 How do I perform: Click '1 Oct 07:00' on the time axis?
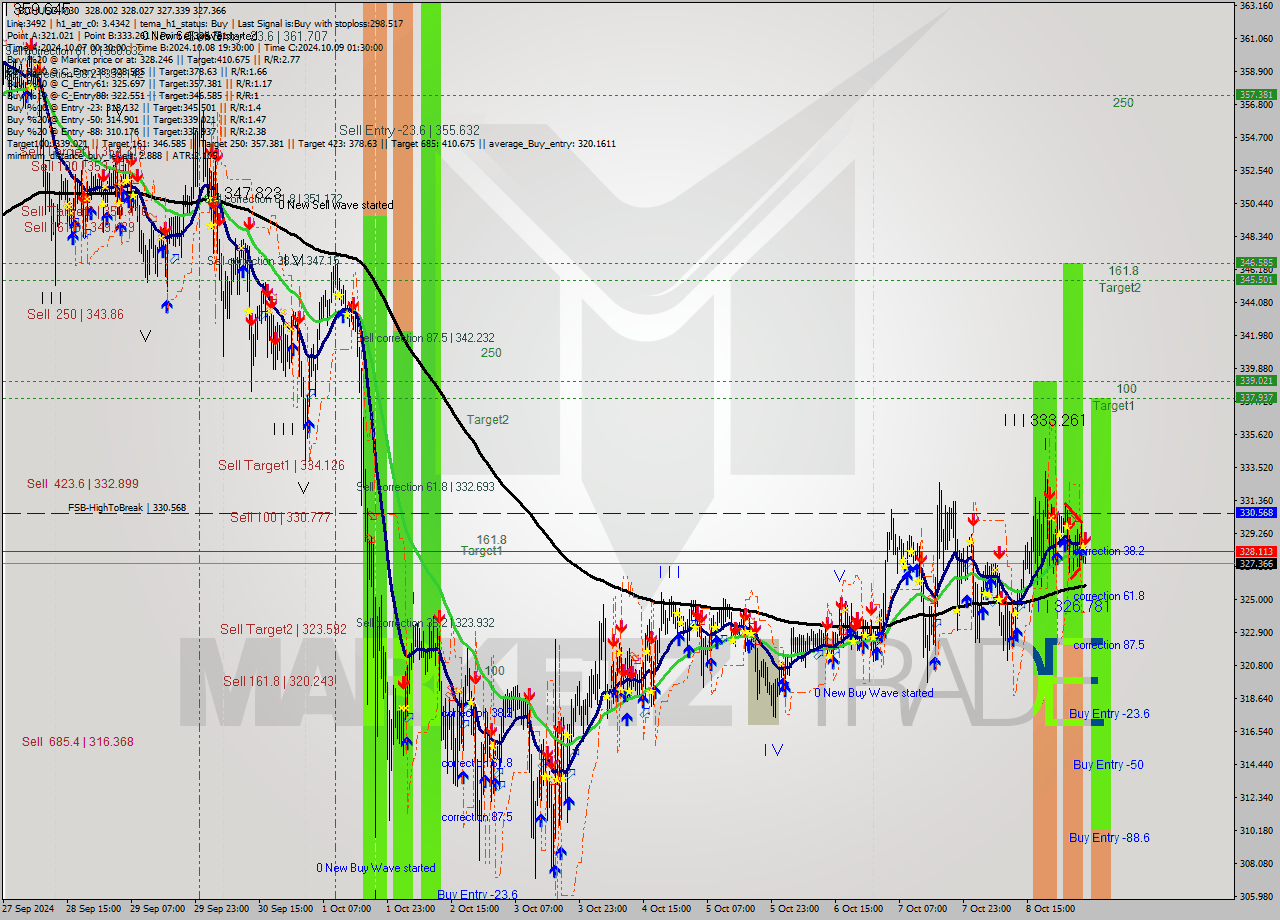point(348,909)
